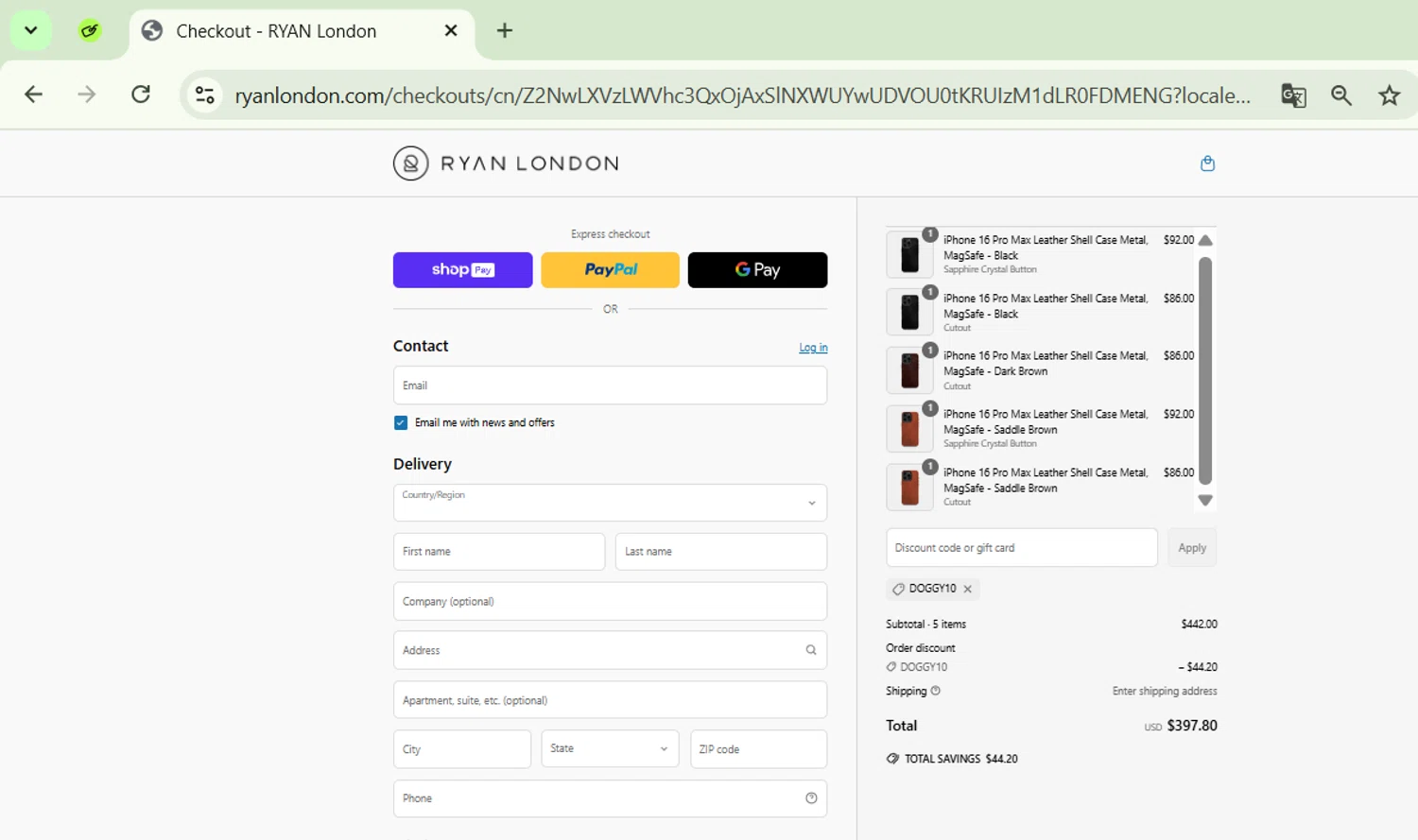1418x840 pixels.
Task: Bookmark this page with star icon
Action: [1389, 95]
